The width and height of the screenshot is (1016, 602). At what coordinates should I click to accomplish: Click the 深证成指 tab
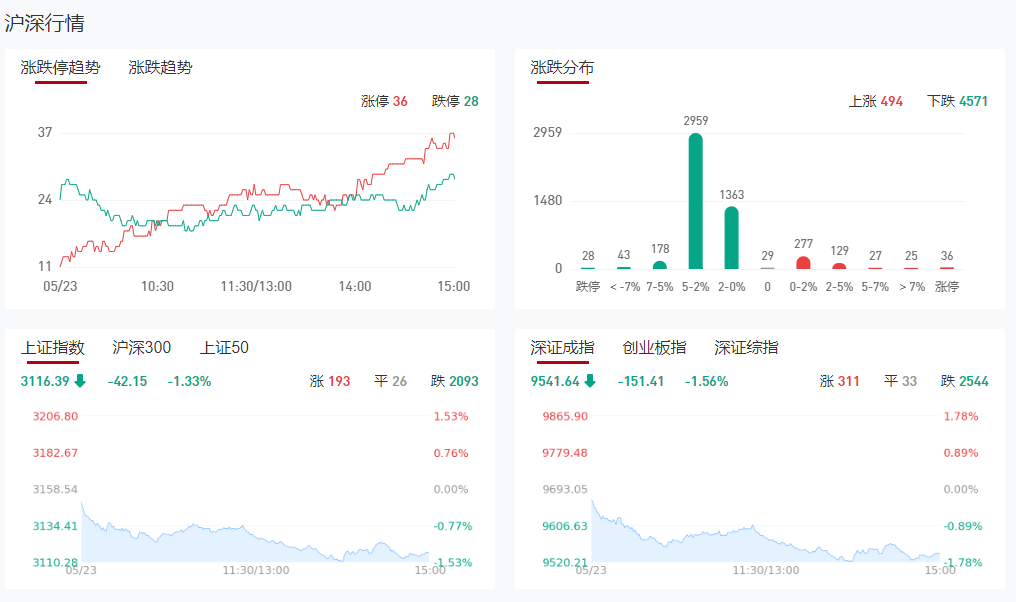point(562,348)
